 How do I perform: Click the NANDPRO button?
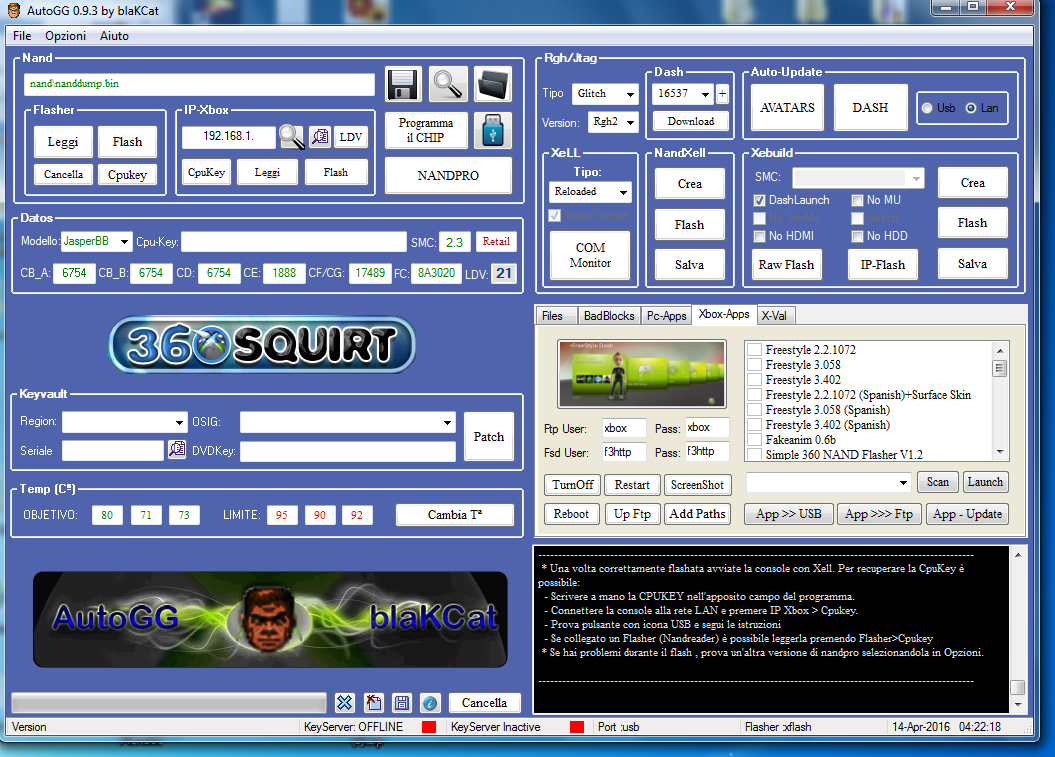(x=448, y=176)
